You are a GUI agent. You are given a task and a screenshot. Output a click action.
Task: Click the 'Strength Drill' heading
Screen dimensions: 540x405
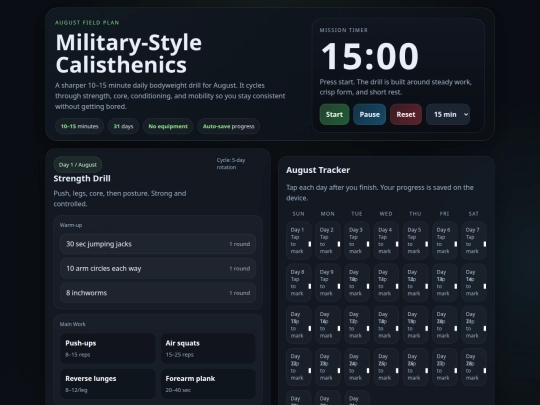pyautogui.click(x=82, y=178)
